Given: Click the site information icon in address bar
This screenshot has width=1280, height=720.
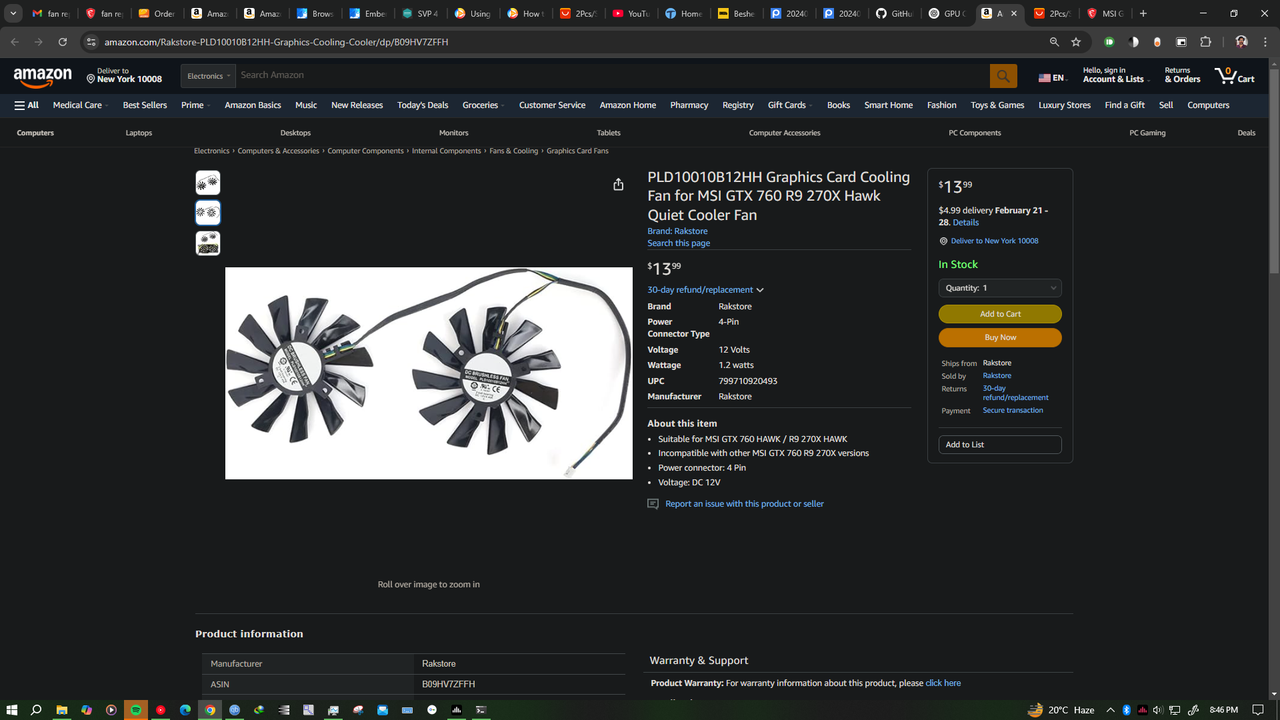Looking at the screenshot, I should point(91,42).
